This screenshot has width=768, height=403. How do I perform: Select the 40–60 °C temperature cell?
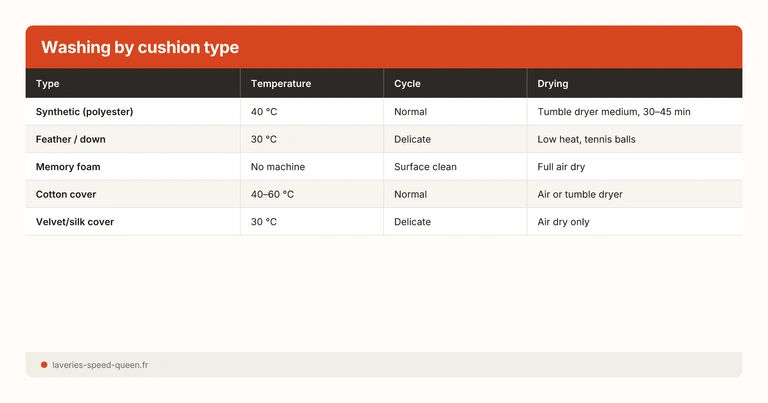click(272, 194)
